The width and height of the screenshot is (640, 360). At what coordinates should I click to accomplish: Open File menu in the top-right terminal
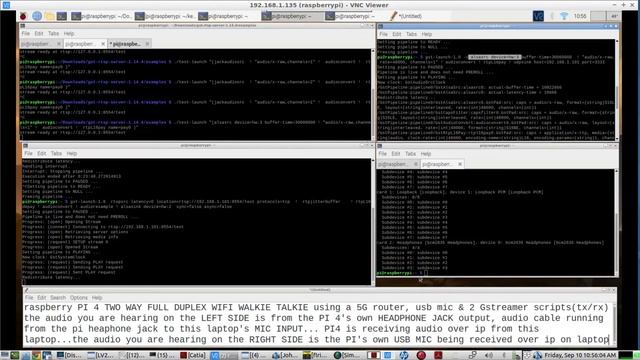point(383,34)
